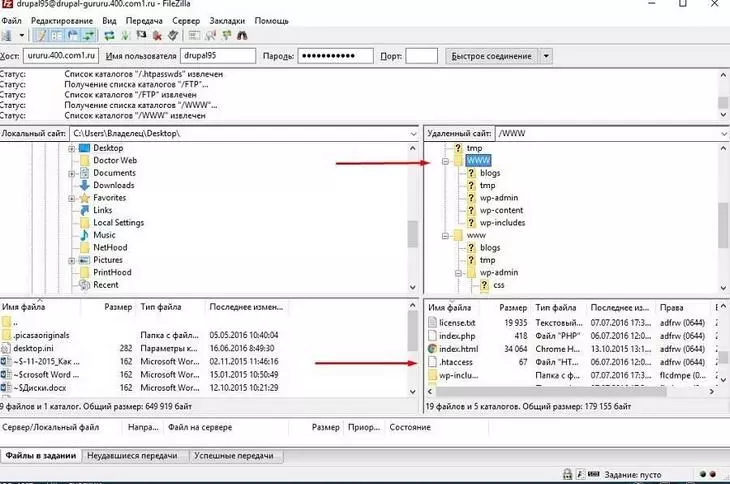Image resolution: width=730 pixels, height=484 pixels.
Task: Expand the Desktop tree node
Action: click(x=72, y=148)
